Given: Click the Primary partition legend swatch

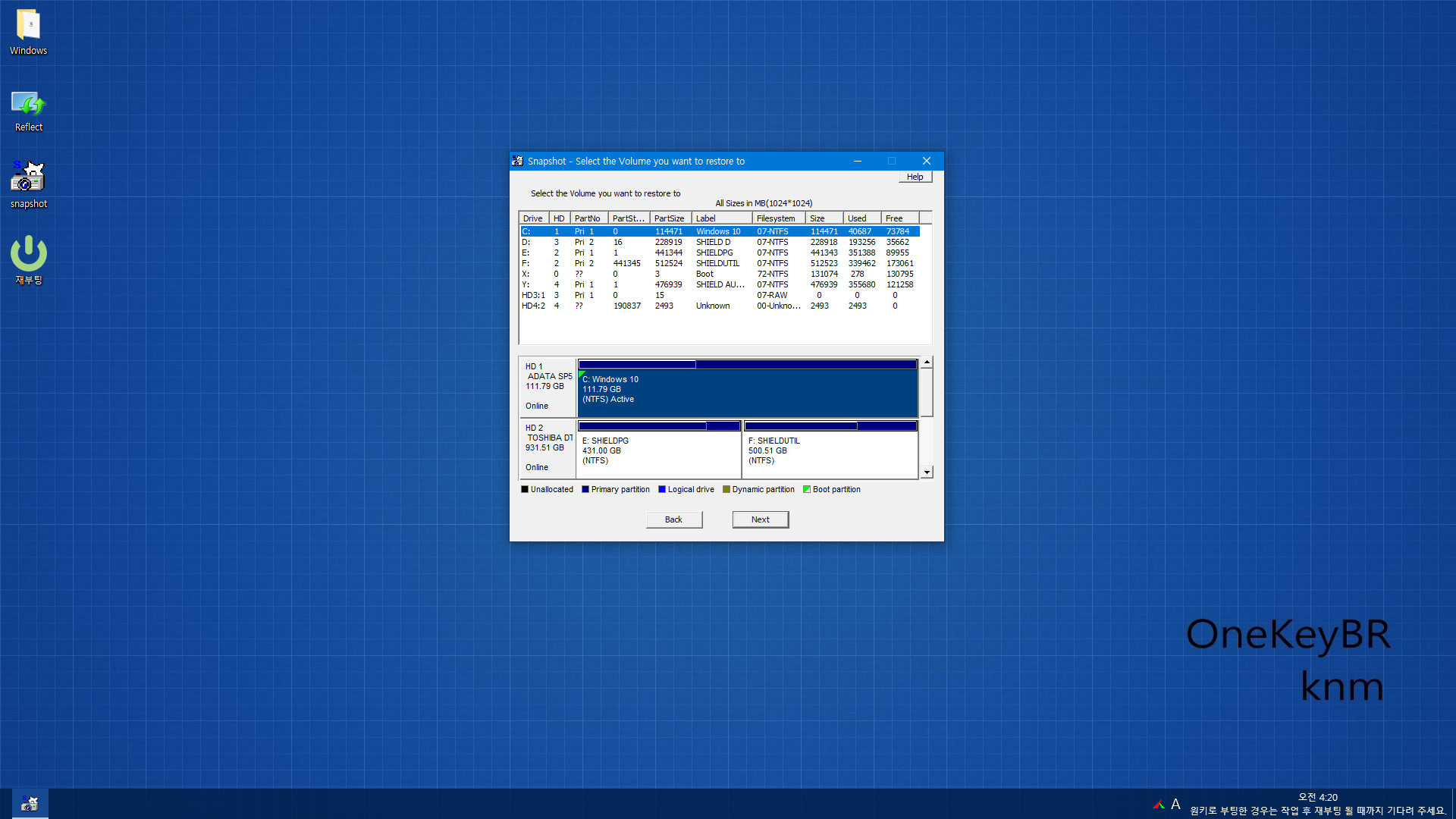Looking at the screenshot, I should (x=585, y=490).
